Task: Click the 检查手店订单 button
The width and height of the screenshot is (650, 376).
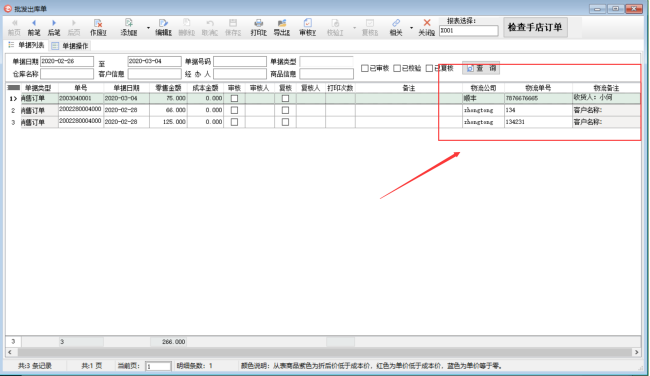Action: click(535, 27)
